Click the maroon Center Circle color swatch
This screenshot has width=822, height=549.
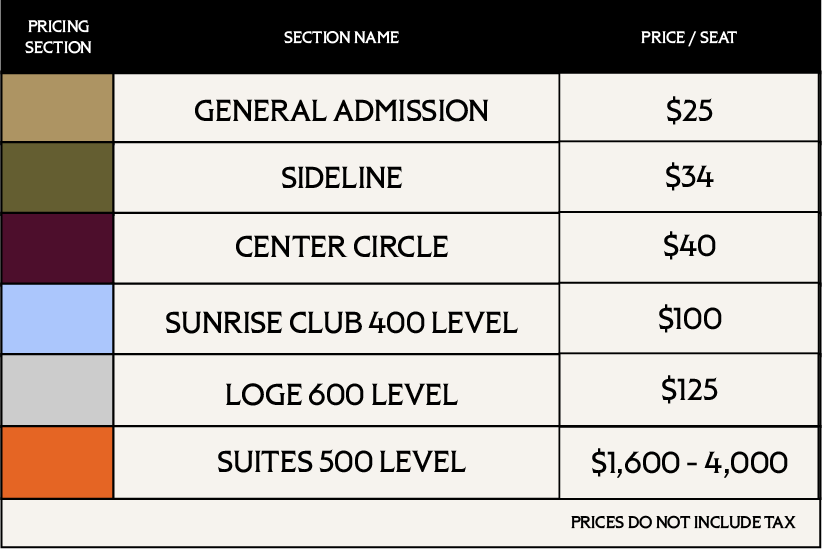tap(57, 248)
